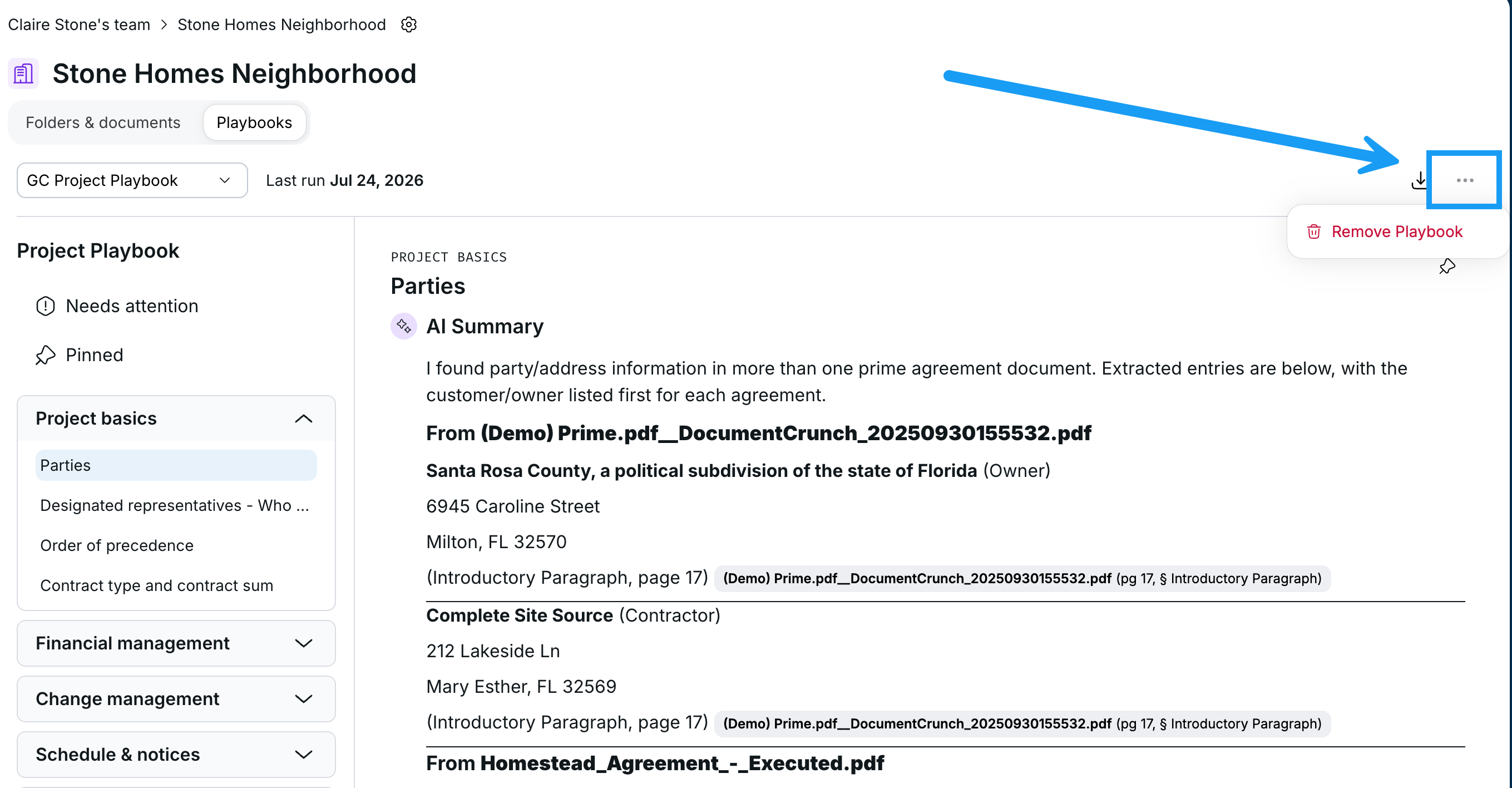
Task: Expand the Change management section
Action: click(x=176, y=699)
